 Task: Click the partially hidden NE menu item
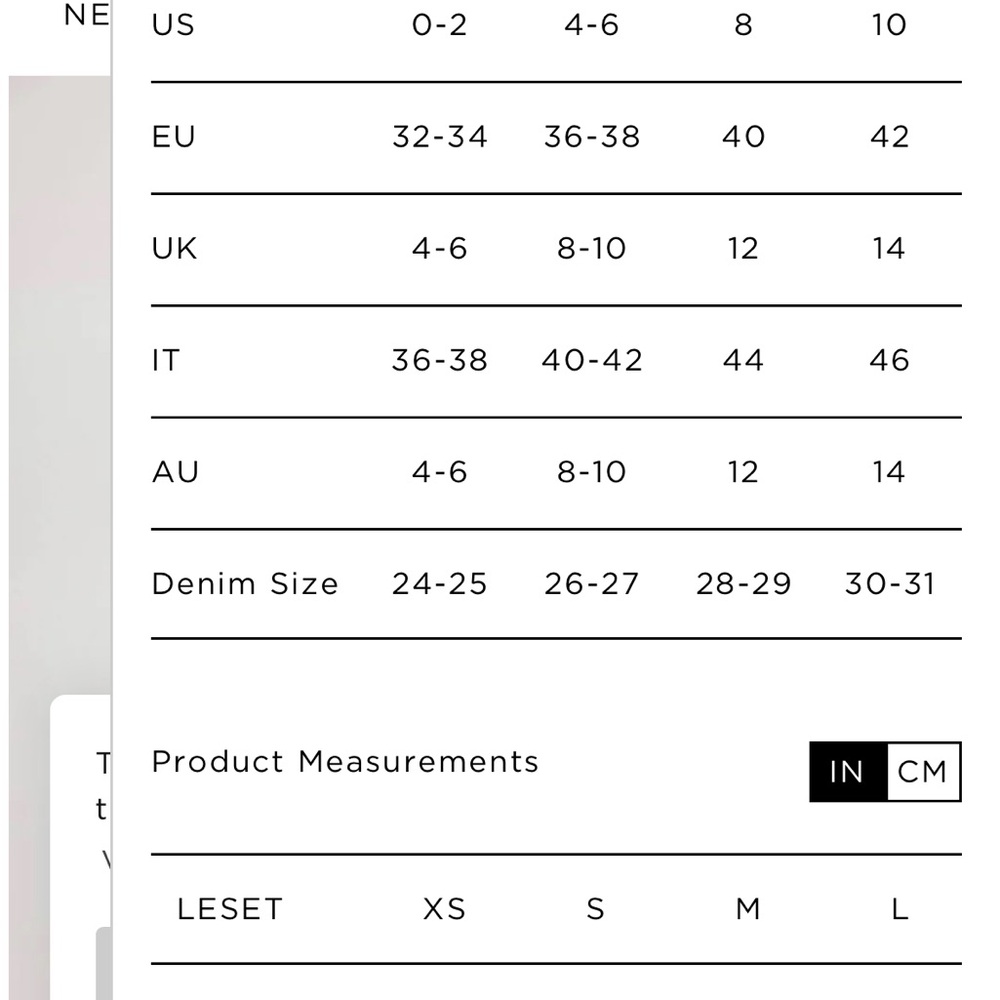coord(87,15)
